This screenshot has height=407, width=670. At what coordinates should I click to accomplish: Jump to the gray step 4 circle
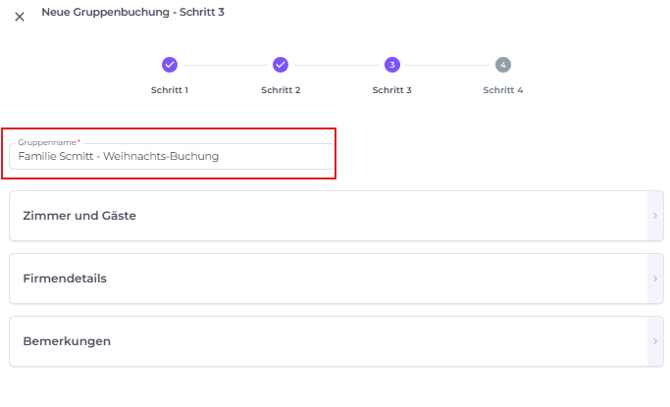(x=503, y=65)
